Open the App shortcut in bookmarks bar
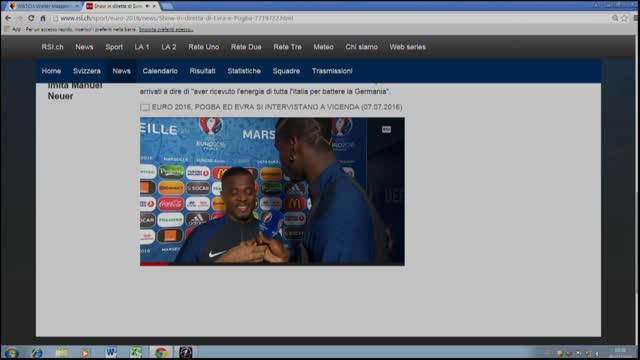640x360 pixels. coord(13,29)
